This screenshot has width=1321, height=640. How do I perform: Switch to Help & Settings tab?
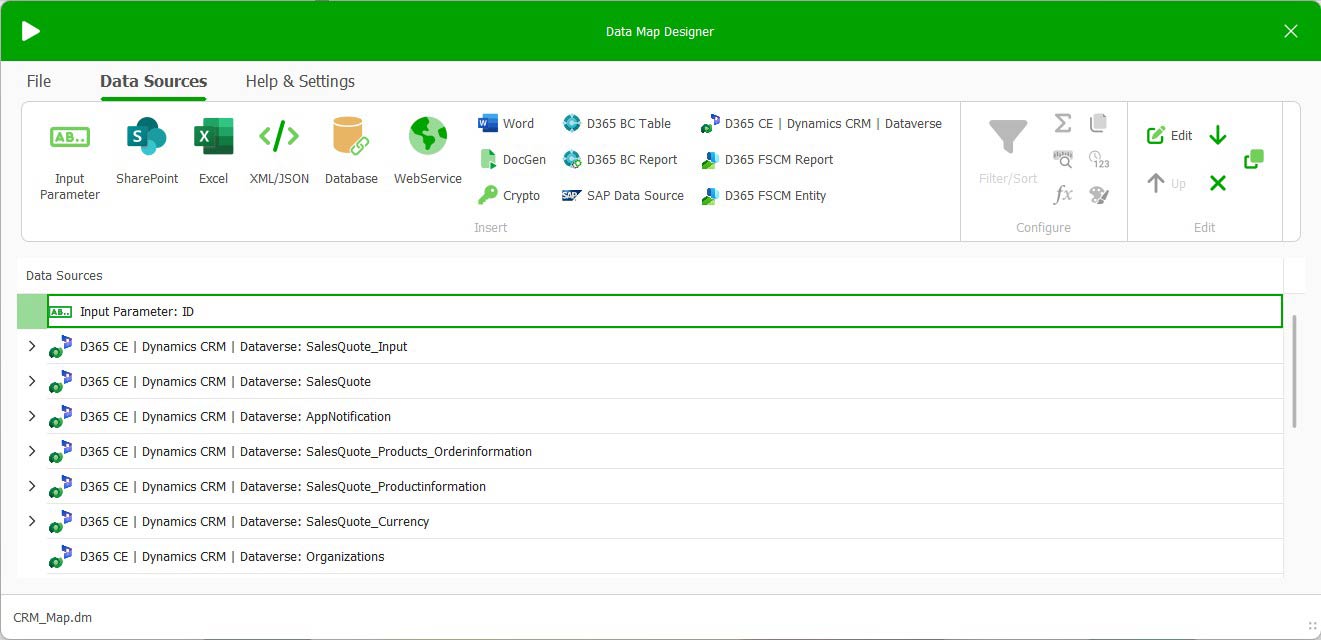coord(300,81)
